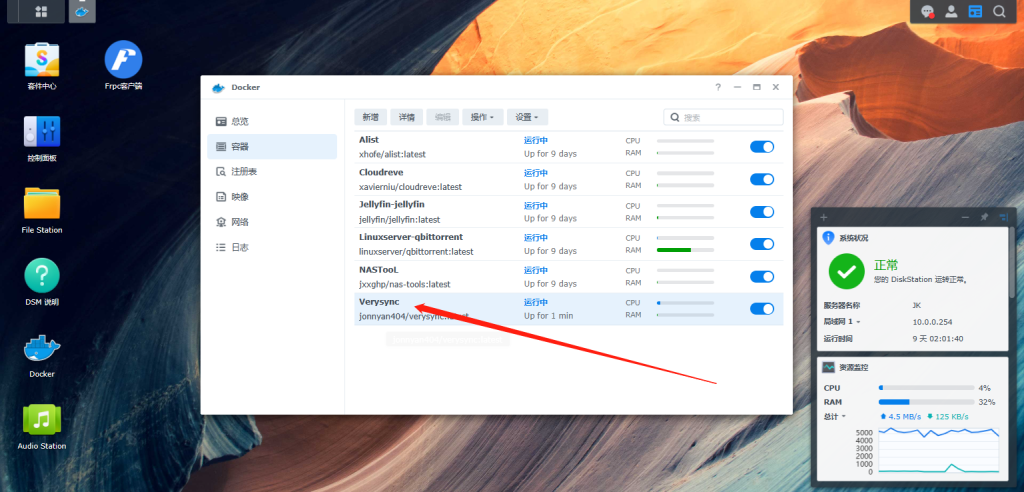The height and width of the screenshot is (492, 1024).
Task: Click the Docker 搜索 search field
Action: pos(724,118)
